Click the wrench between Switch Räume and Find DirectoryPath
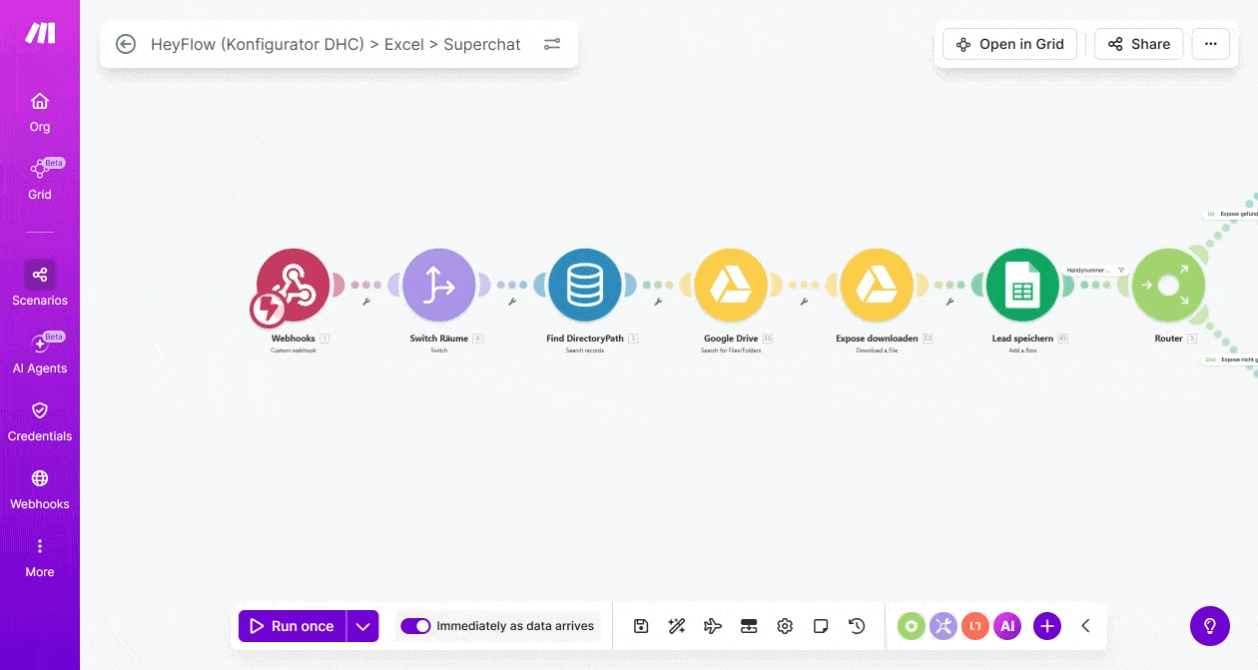This screenshot has width=1258, height=670. pos(512,301)
